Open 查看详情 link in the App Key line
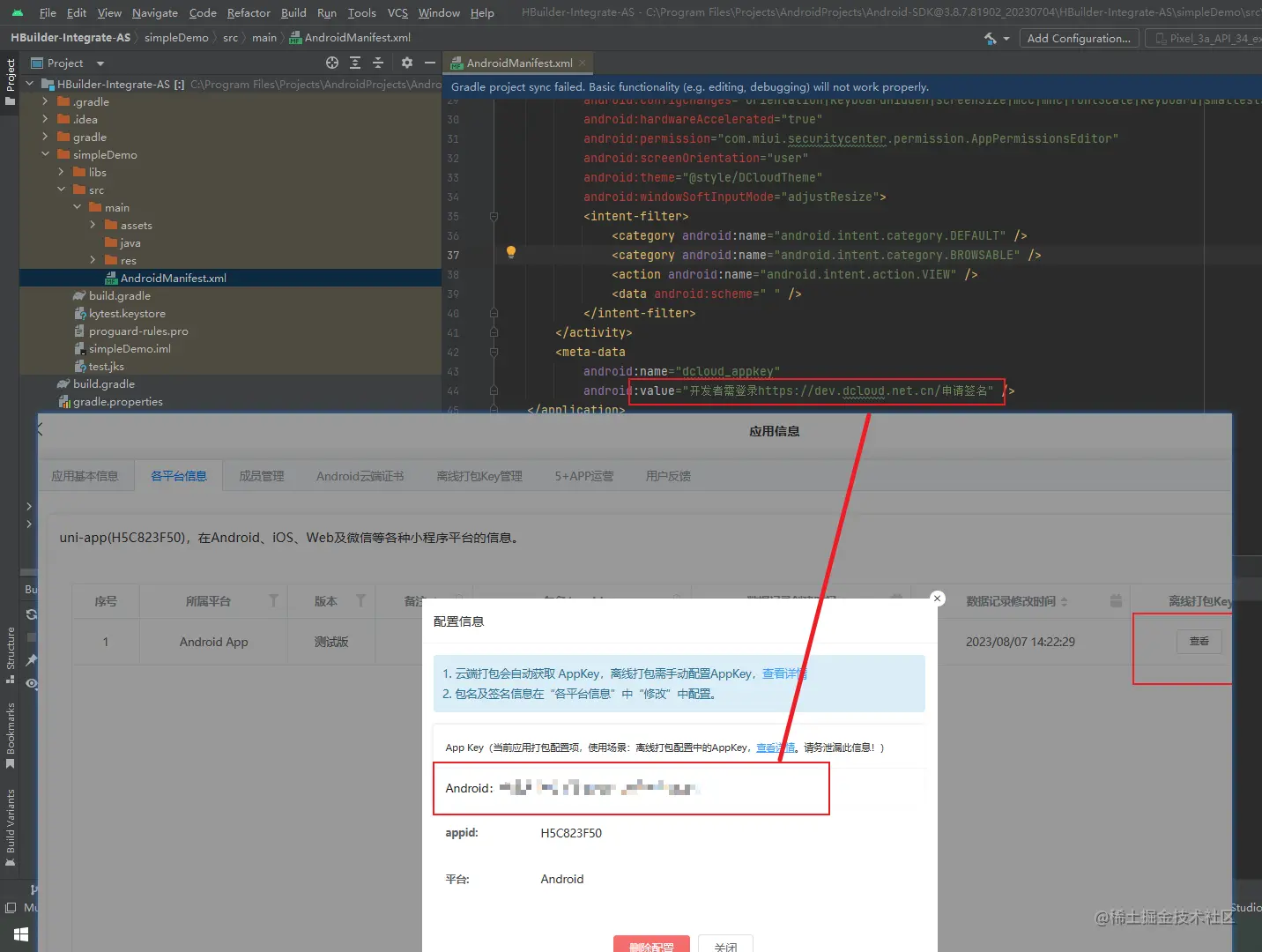Viewport: 1262px width, 952px height. point(776,747)
